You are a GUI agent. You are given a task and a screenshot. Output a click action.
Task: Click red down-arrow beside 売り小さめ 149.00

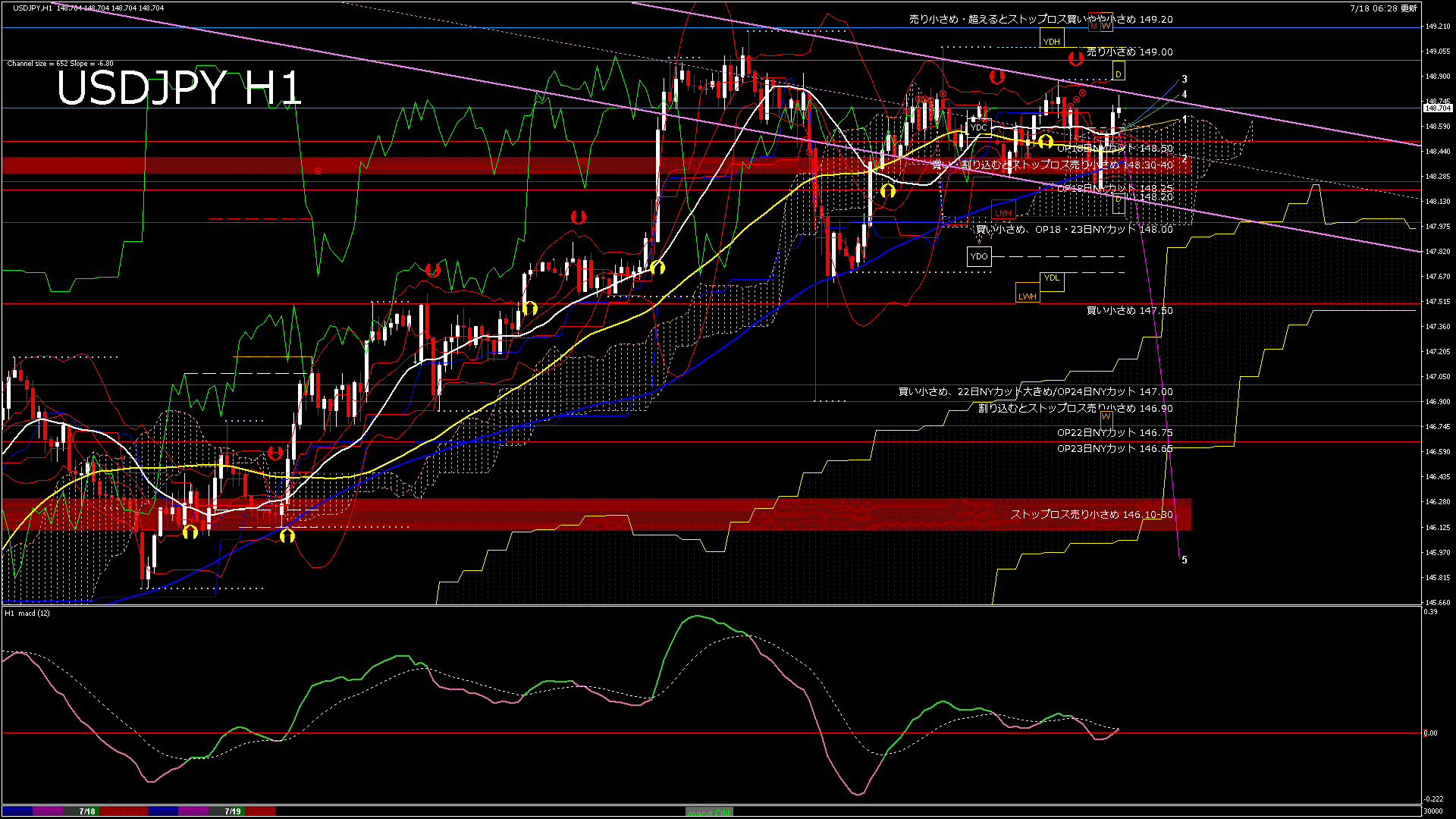coord(1075,58)
